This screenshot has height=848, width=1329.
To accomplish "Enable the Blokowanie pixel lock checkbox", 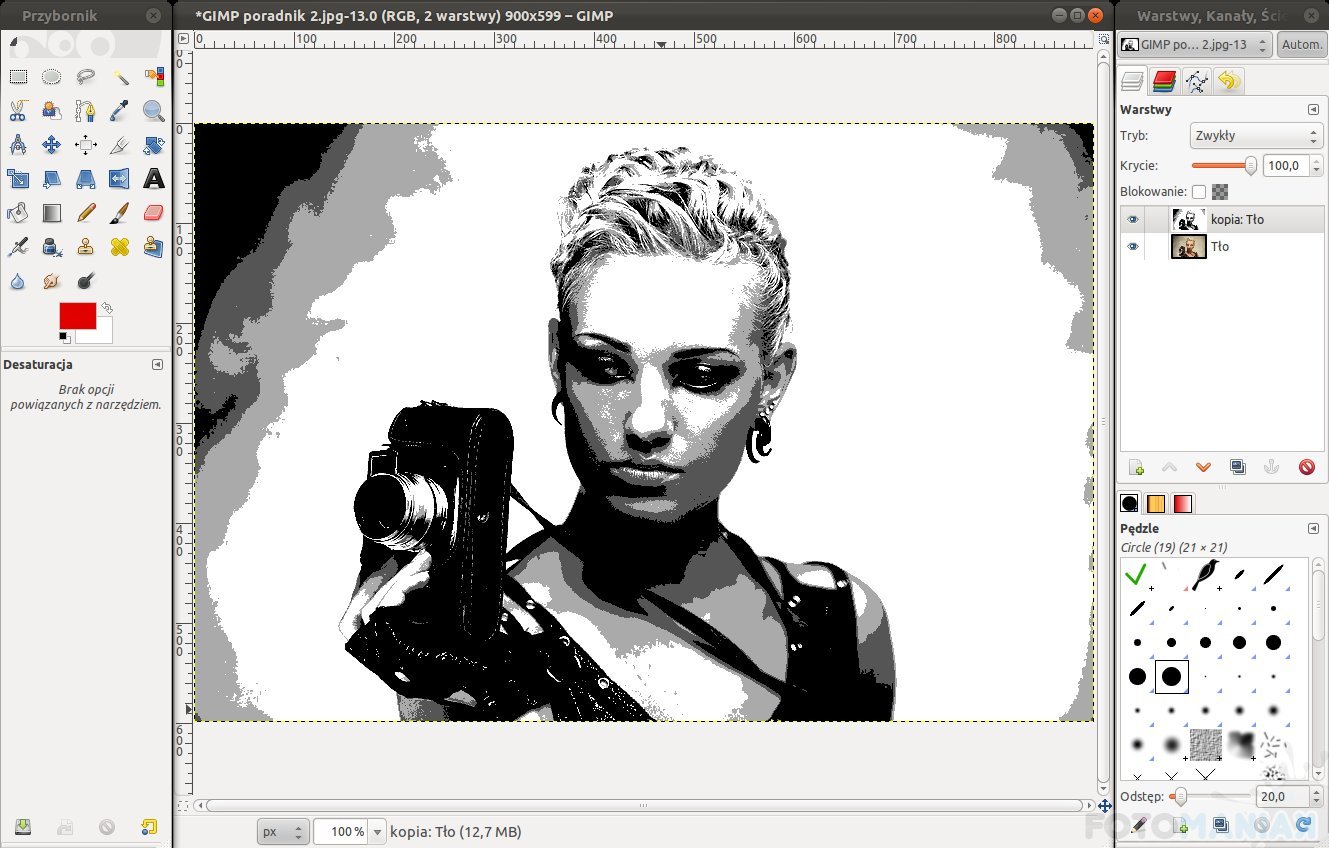I will (1198, 192).
